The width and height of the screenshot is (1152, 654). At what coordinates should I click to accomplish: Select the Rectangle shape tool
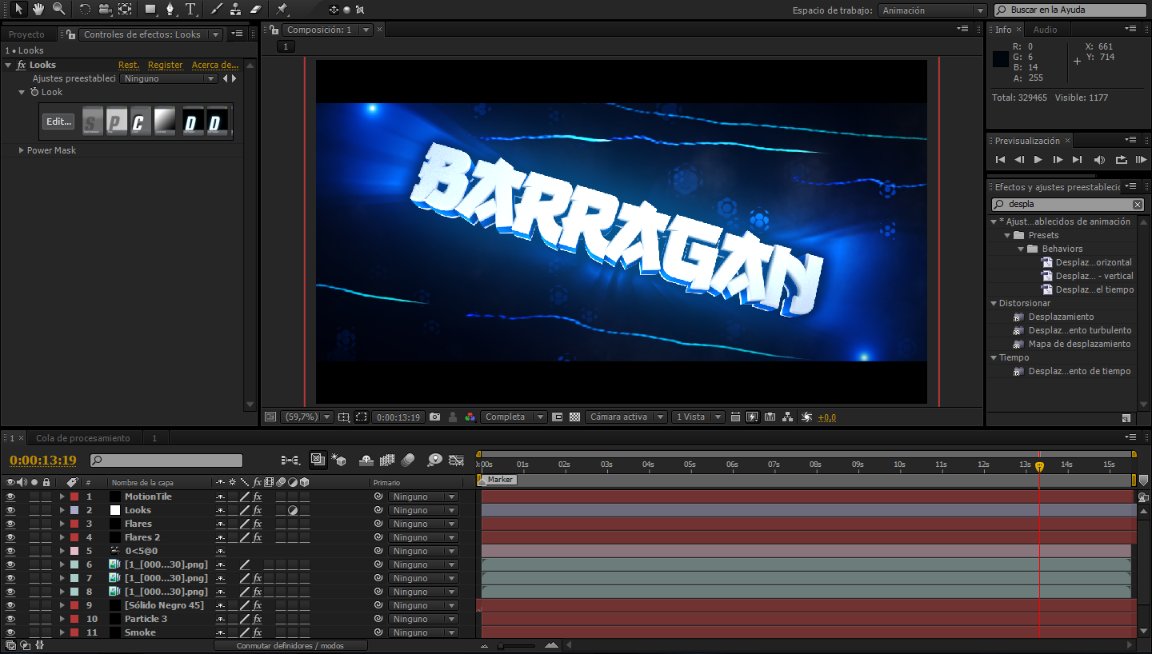click(x=150, y=10)
